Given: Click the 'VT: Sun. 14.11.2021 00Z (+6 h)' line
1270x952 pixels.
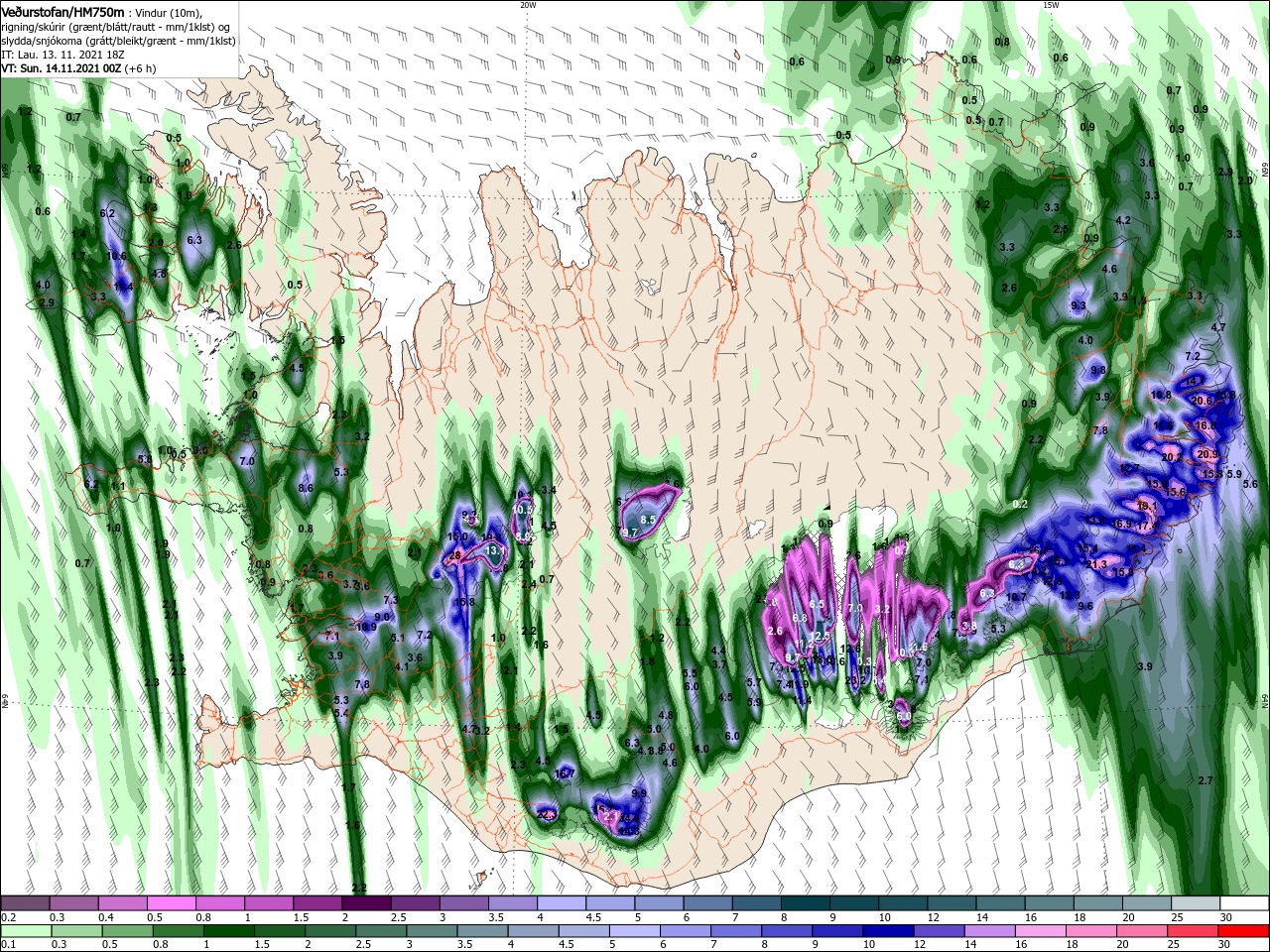Looking at the screenshot, I should click(76, 68).
